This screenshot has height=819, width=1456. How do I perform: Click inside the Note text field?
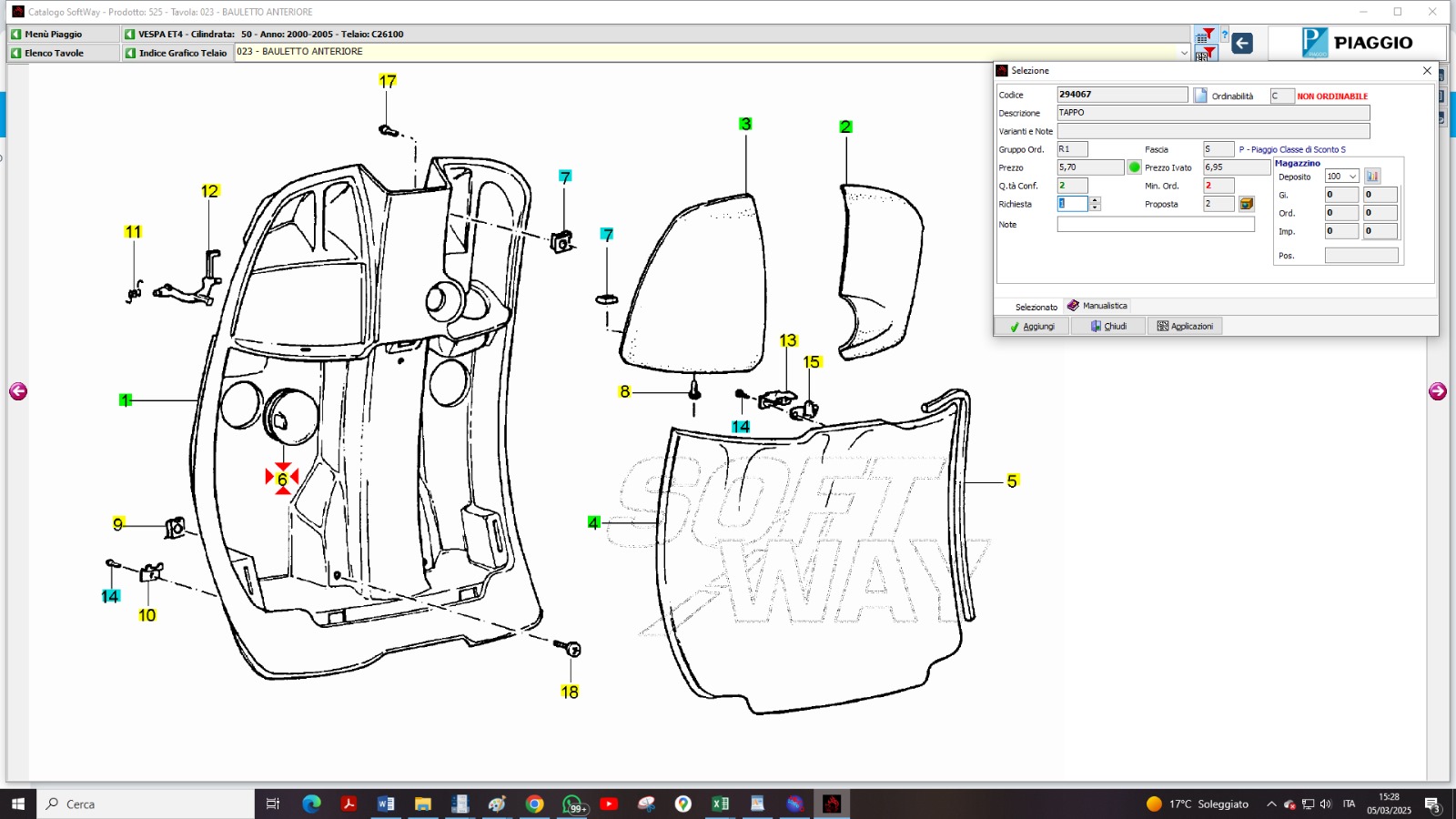click(1155, 225)
